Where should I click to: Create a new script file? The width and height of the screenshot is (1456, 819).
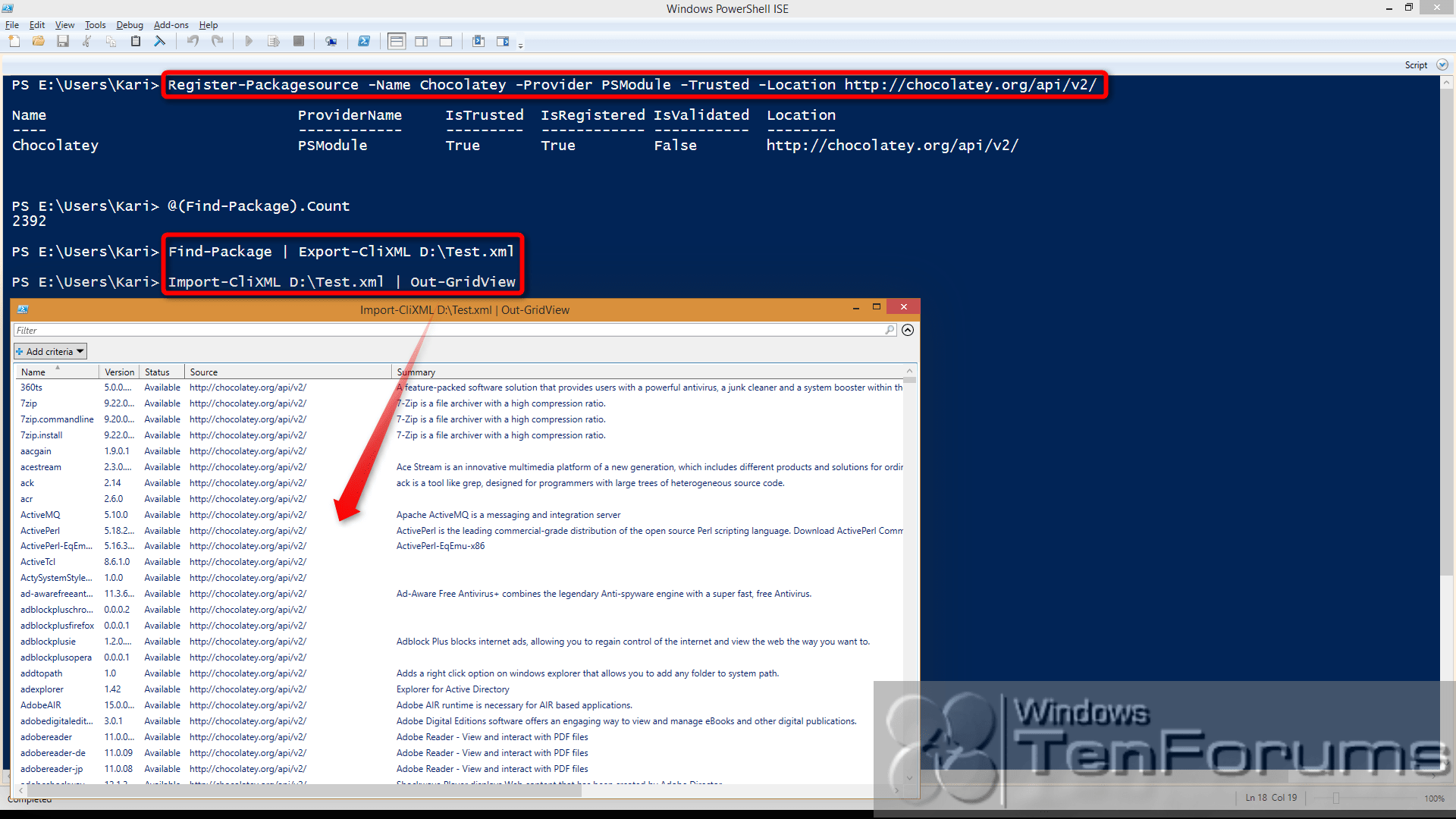14,41
